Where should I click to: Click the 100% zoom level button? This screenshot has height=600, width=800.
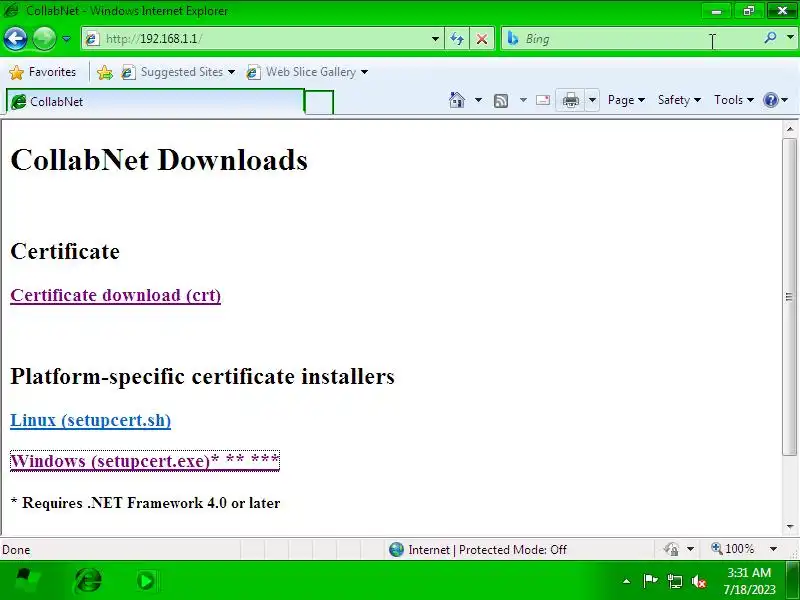click(733, 549)
